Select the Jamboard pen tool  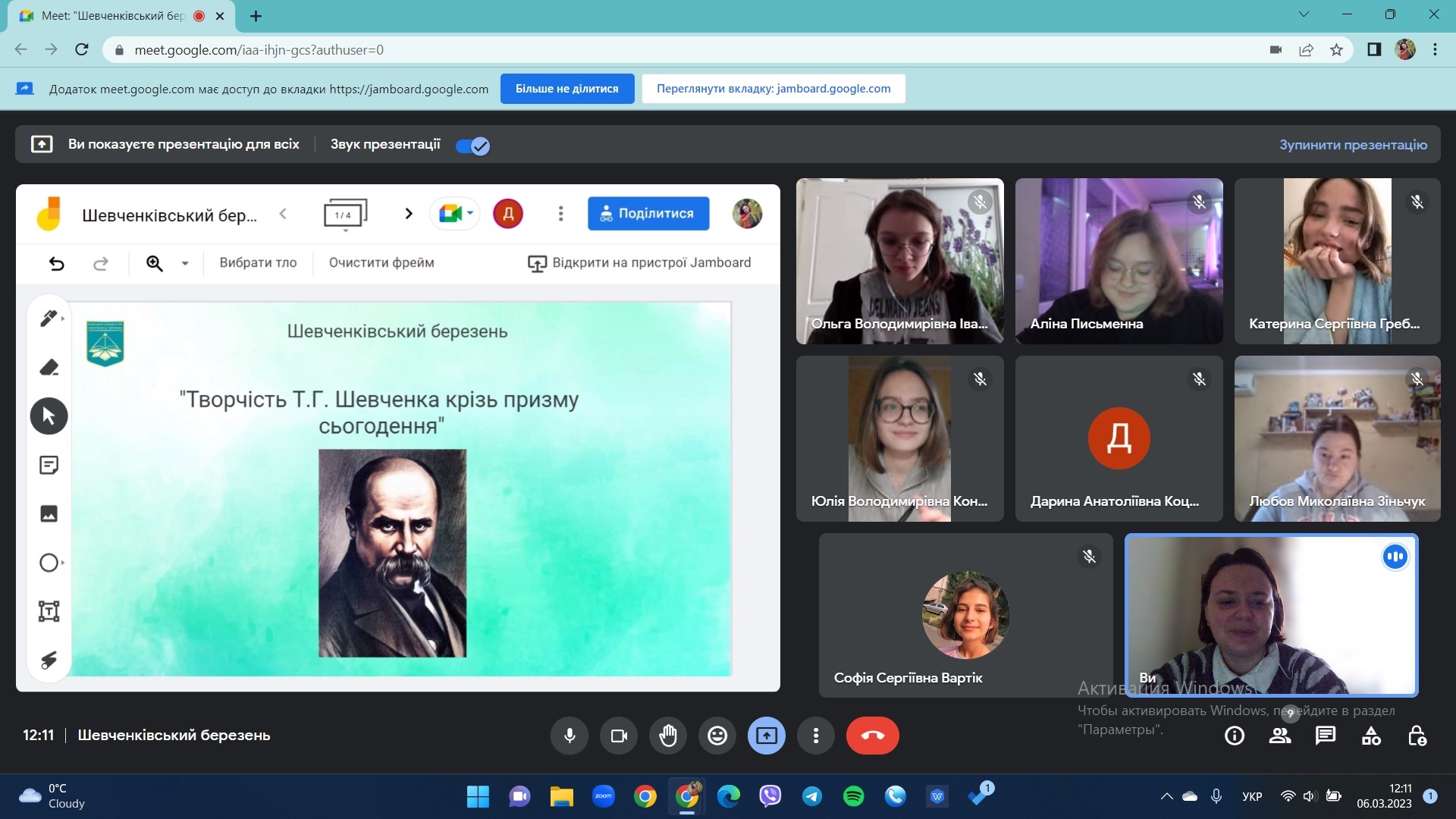(x=49, y=318)
